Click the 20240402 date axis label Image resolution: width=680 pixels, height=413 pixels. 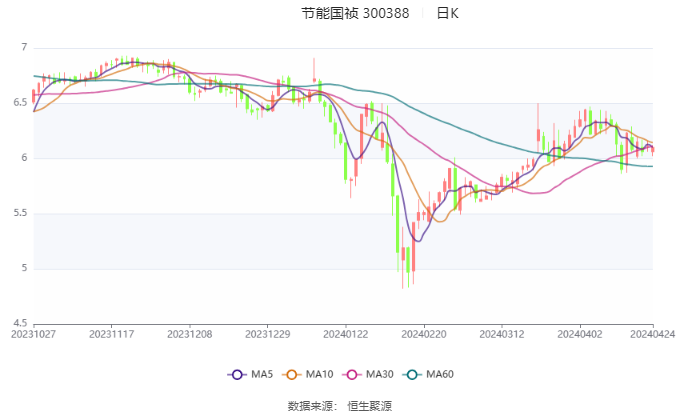(580, 334)
